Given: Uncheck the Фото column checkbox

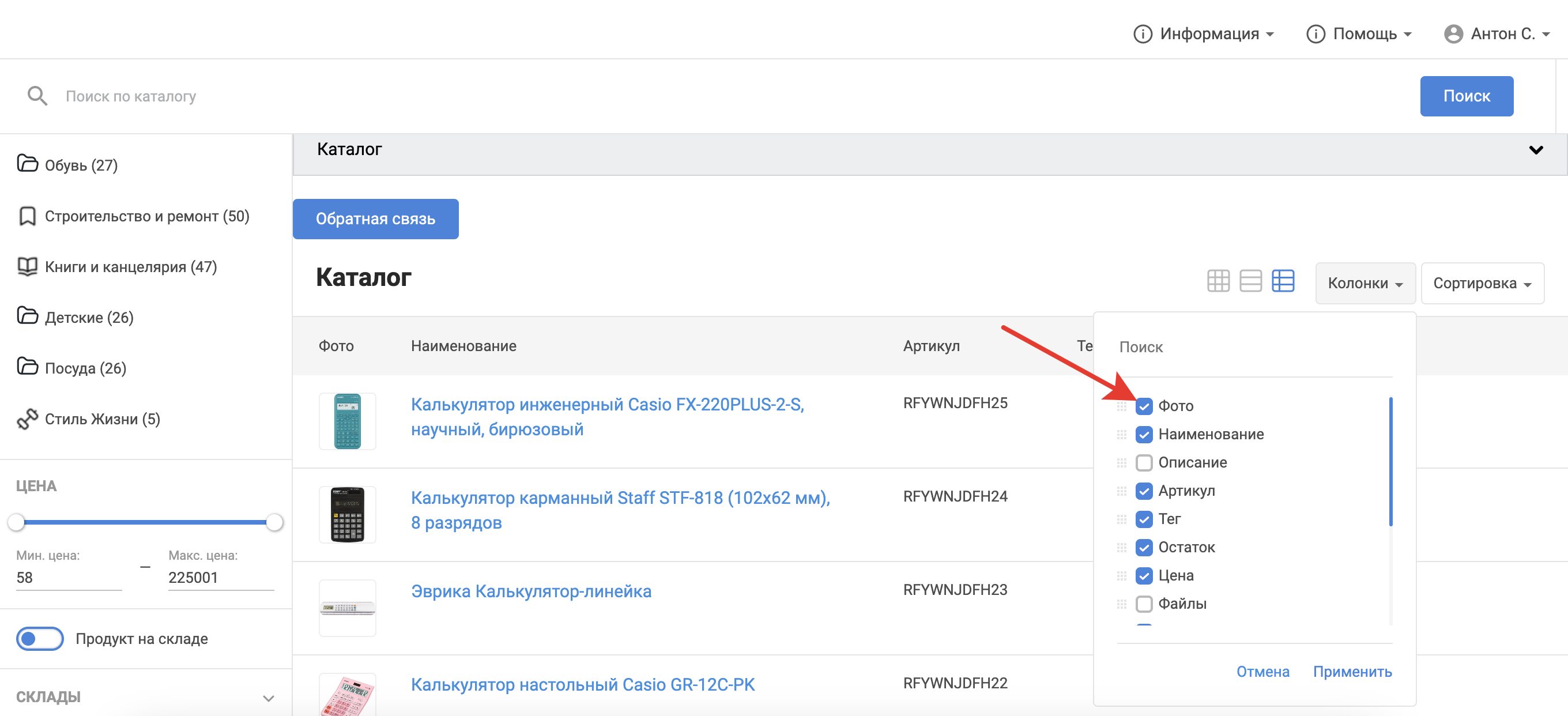Looking at the screenshot, I should 1144,406.
